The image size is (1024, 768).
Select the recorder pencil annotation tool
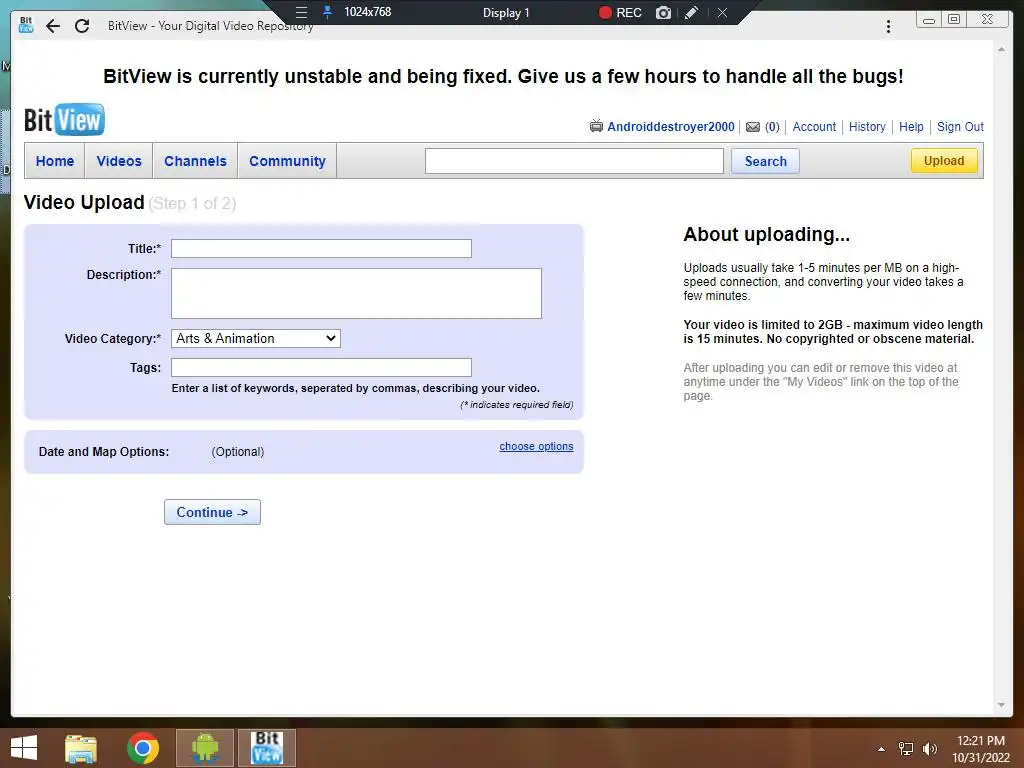pyautogui.click(x=691, y=12)
